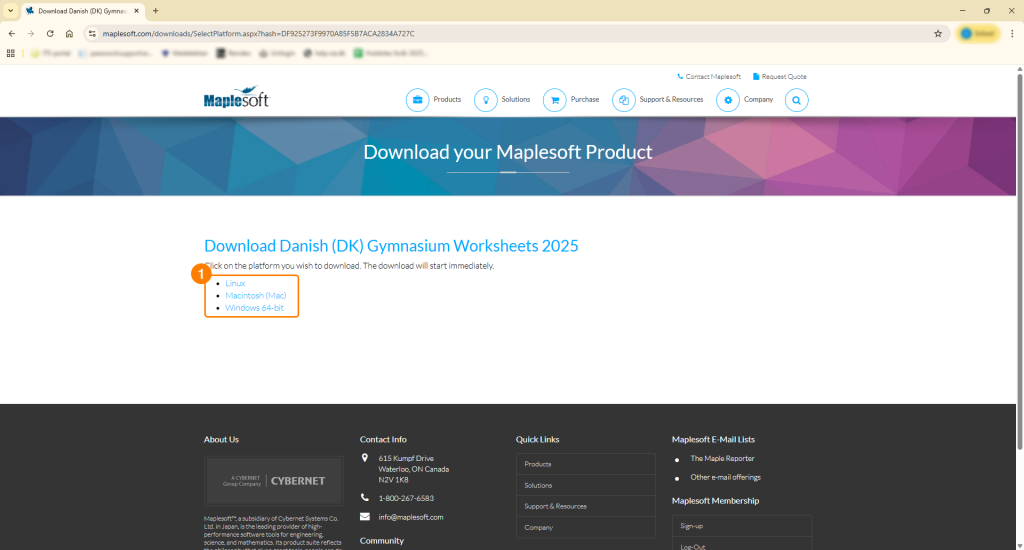Download the Linux version

[235, 283]
